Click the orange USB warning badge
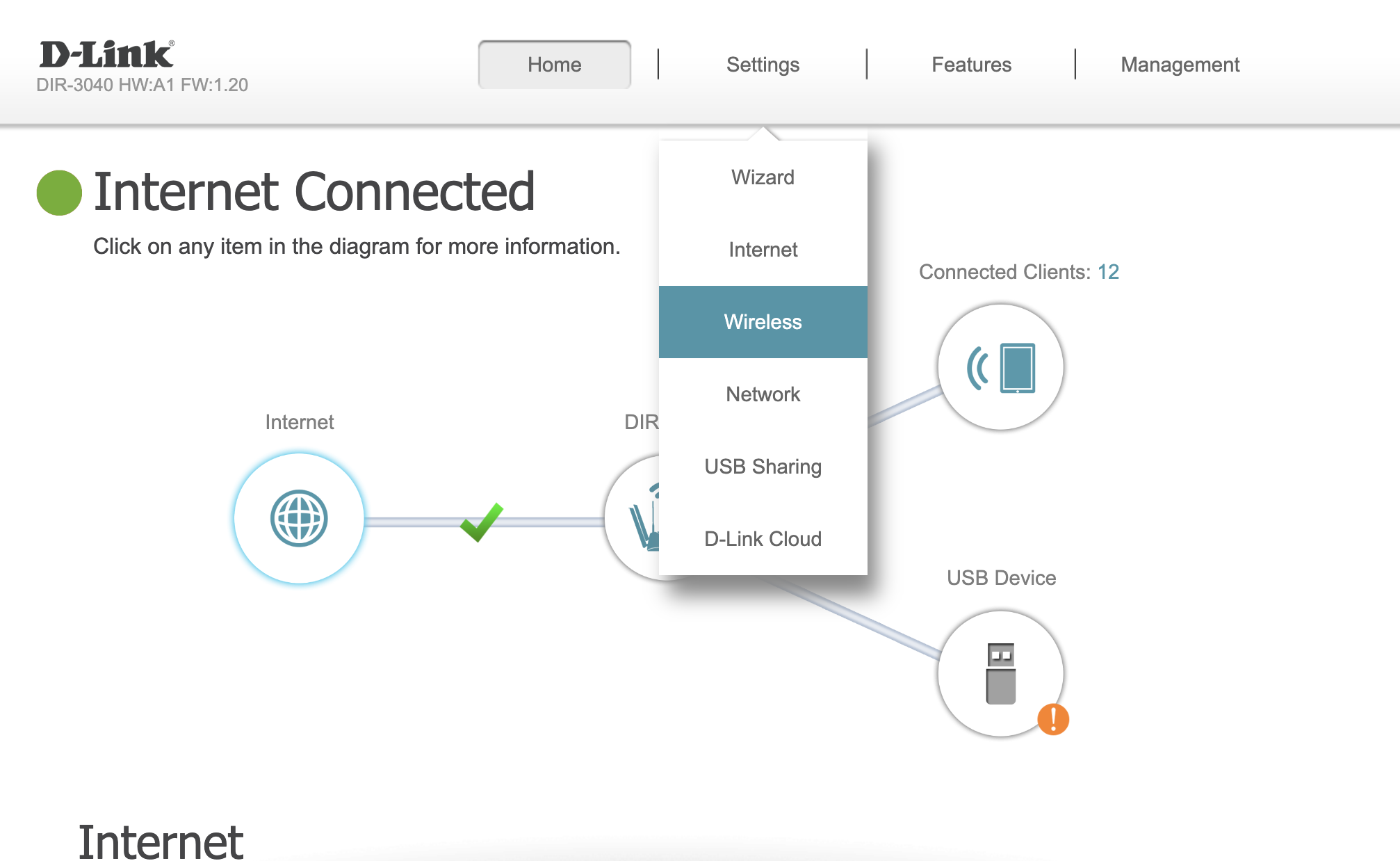The width and height of the screenshot is (1400, 861). (1052, 719)
